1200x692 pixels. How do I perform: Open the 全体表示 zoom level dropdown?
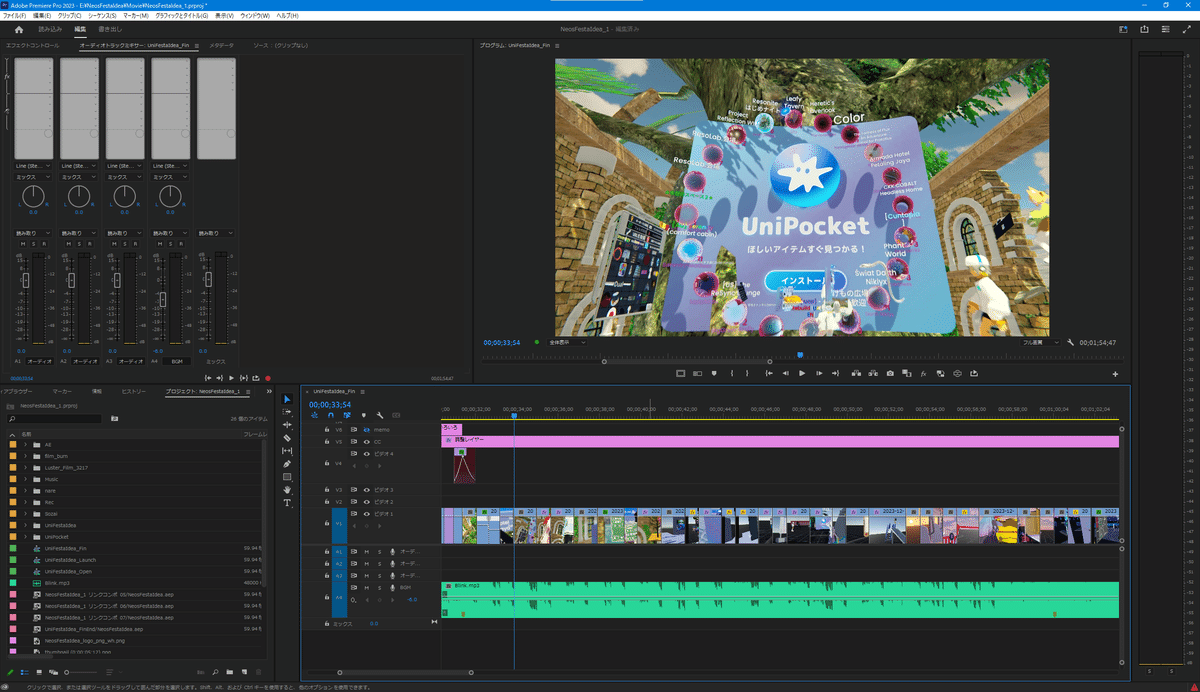[x=568, y=342]
